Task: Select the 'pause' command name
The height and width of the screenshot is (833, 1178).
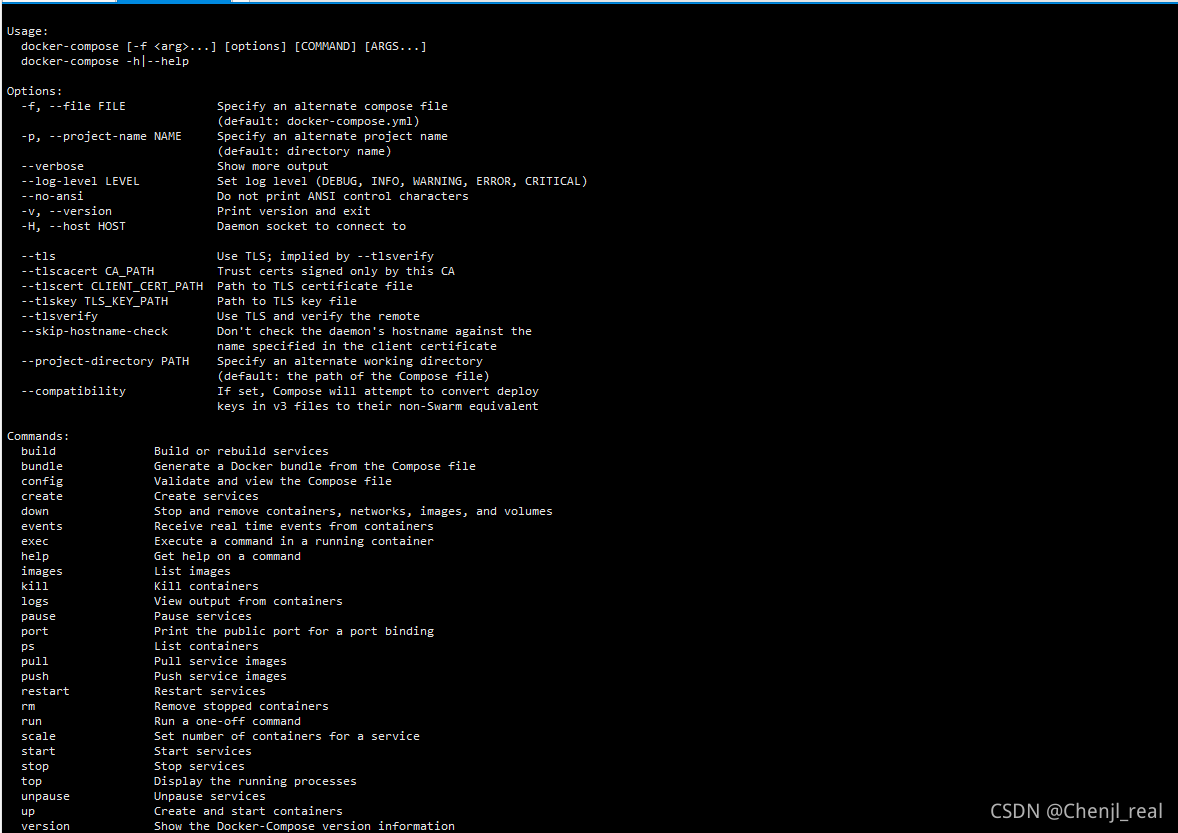Action: coord(38,617)
